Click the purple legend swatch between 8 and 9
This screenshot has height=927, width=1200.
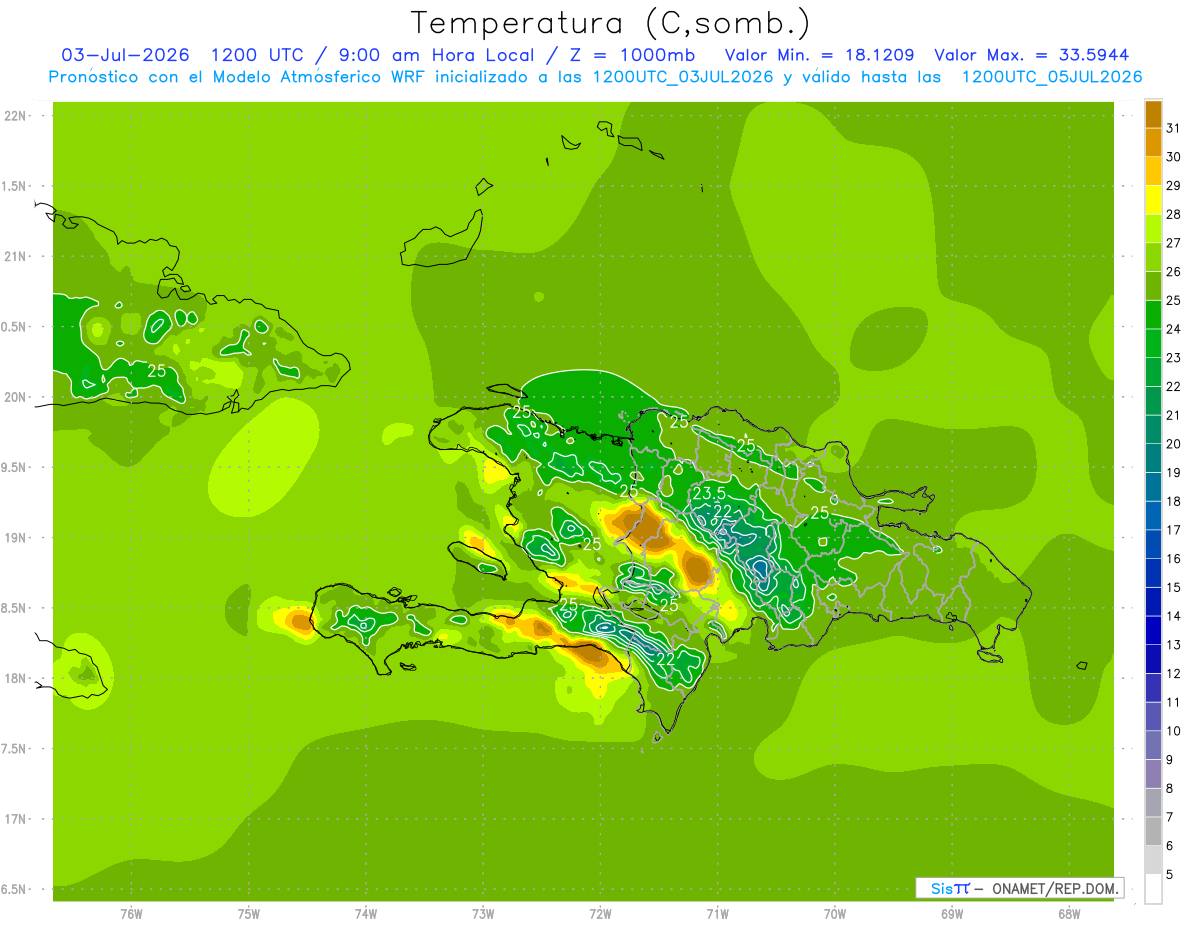pos(1153,774)
